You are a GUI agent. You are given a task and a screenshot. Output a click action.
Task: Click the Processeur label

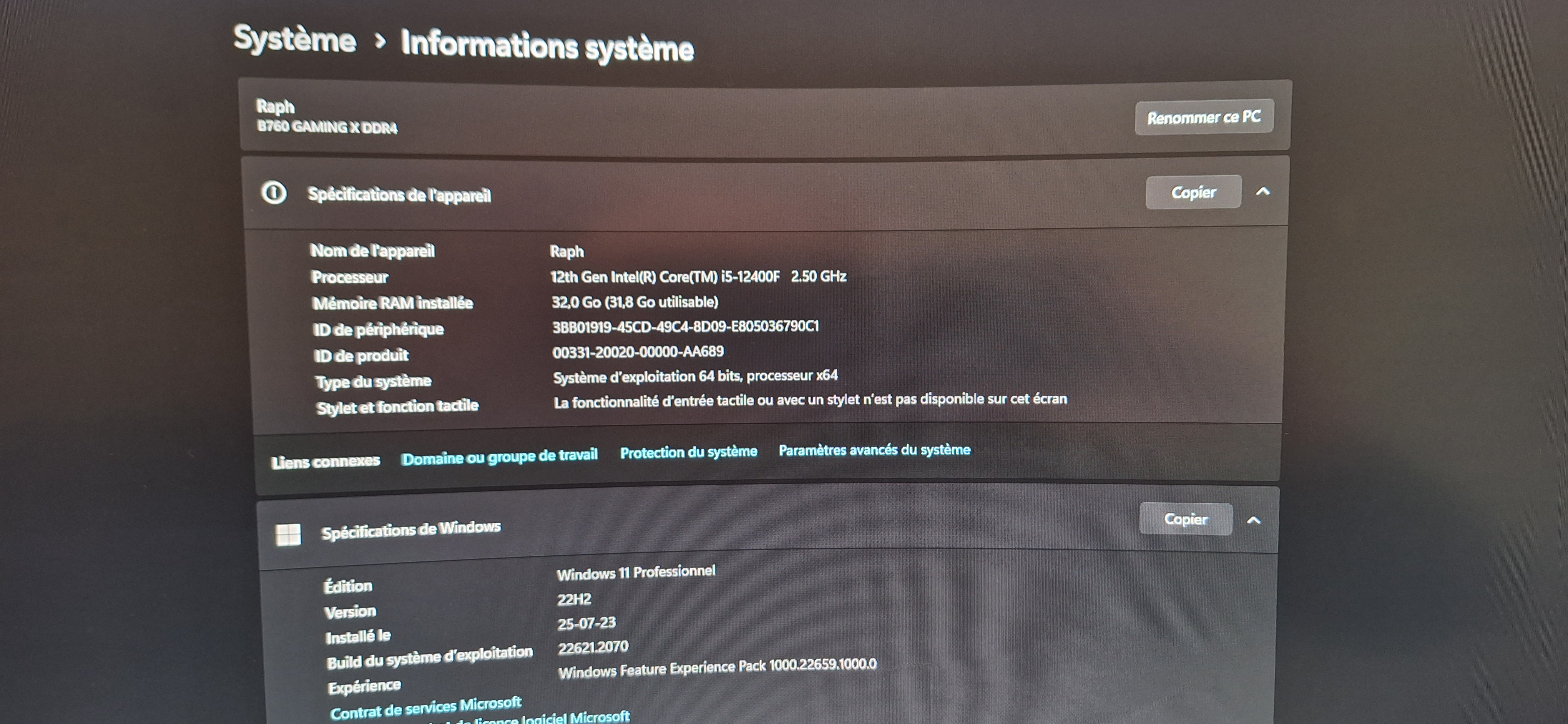(350, 277)
